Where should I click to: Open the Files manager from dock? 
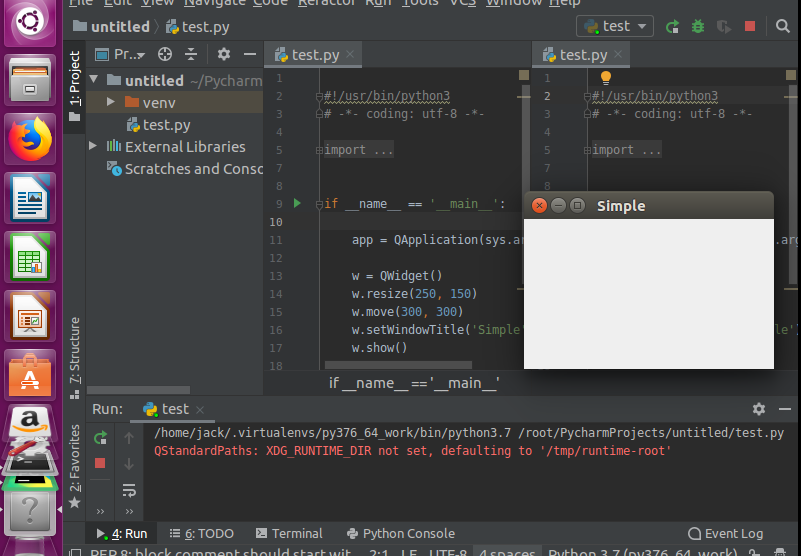[x=30, y=80]
